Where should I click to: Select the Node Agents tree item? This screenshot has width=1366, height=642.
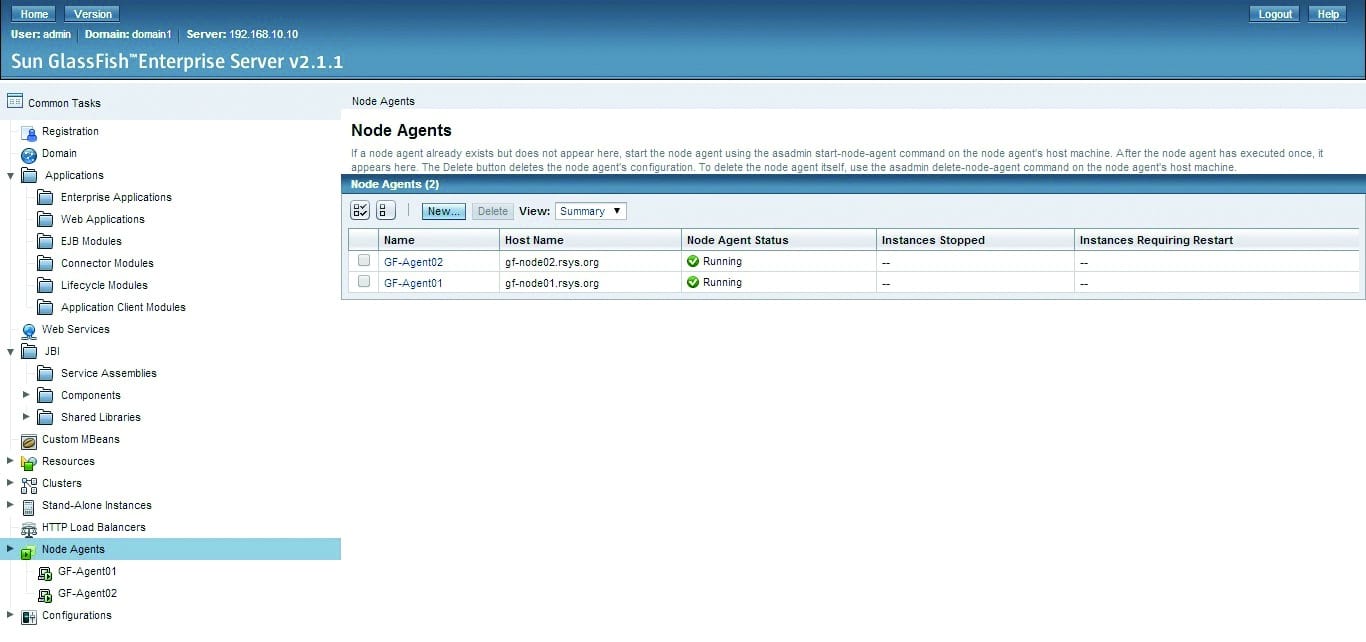(73, 549)
